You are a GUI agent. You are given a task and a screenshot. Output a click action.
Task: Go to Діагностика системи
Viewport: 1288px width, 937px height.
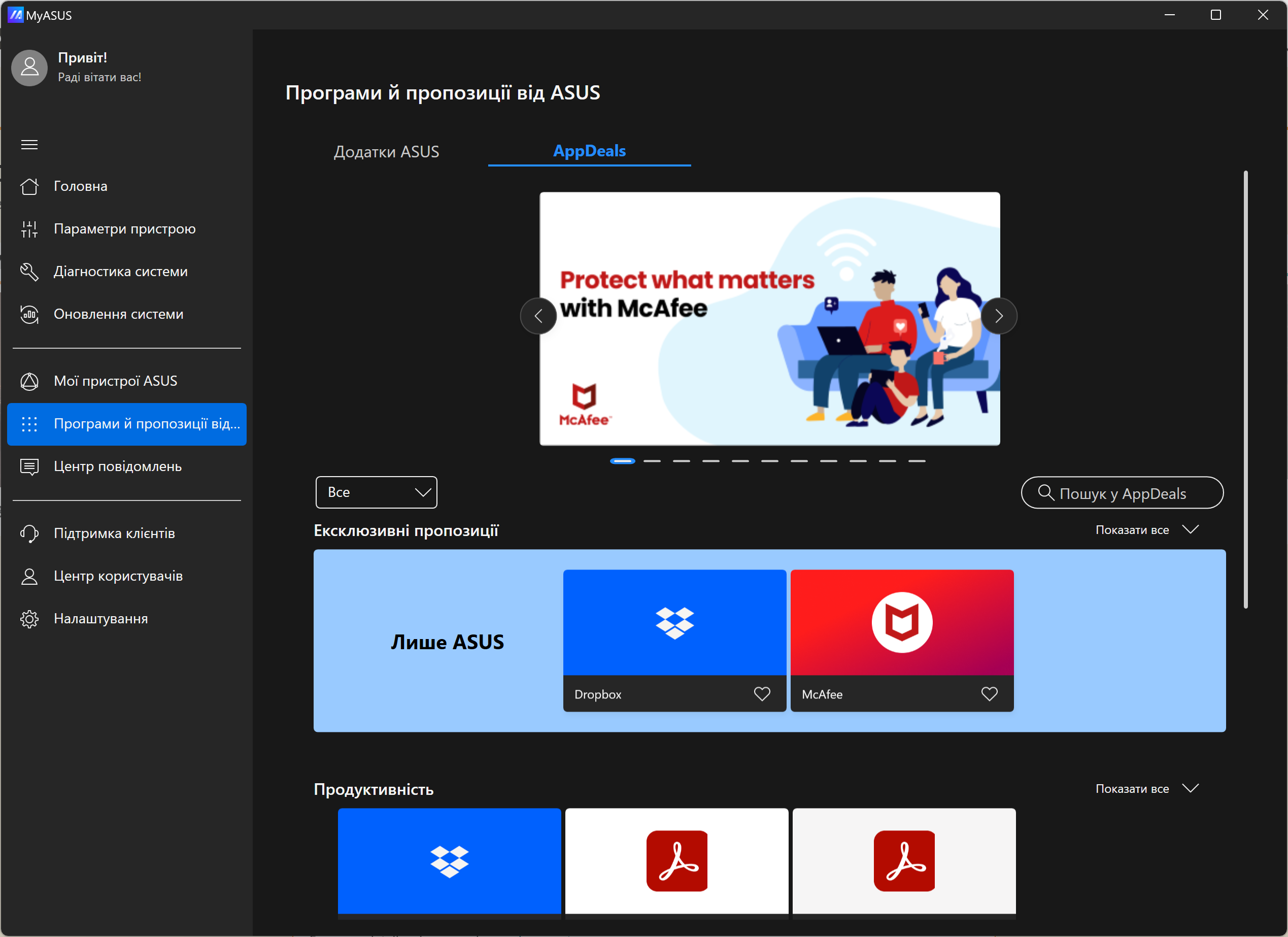coord(127,272)
